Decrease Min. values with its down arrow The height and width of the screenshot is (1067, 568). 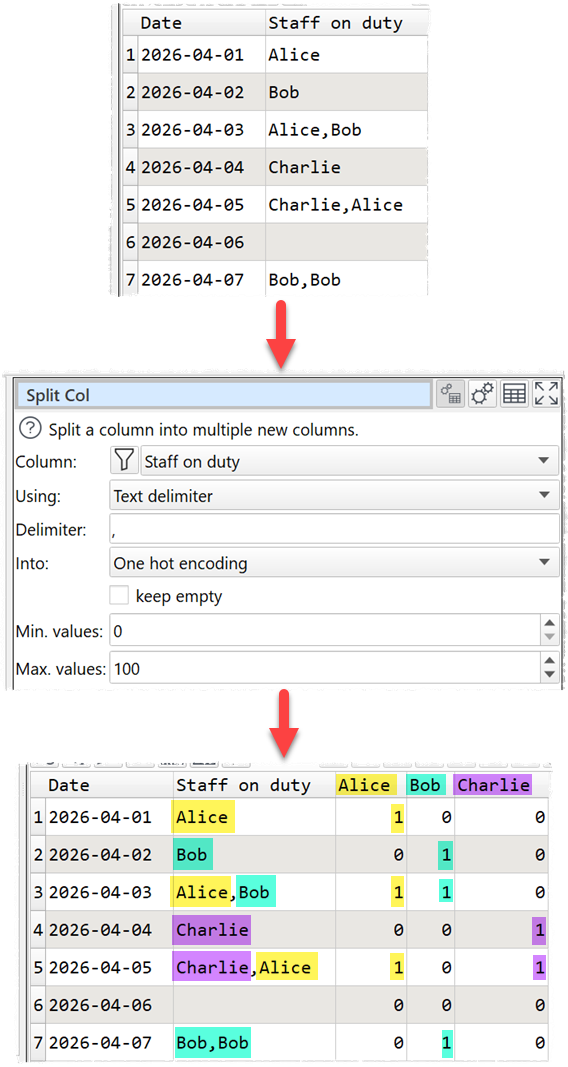pos(550,638)
